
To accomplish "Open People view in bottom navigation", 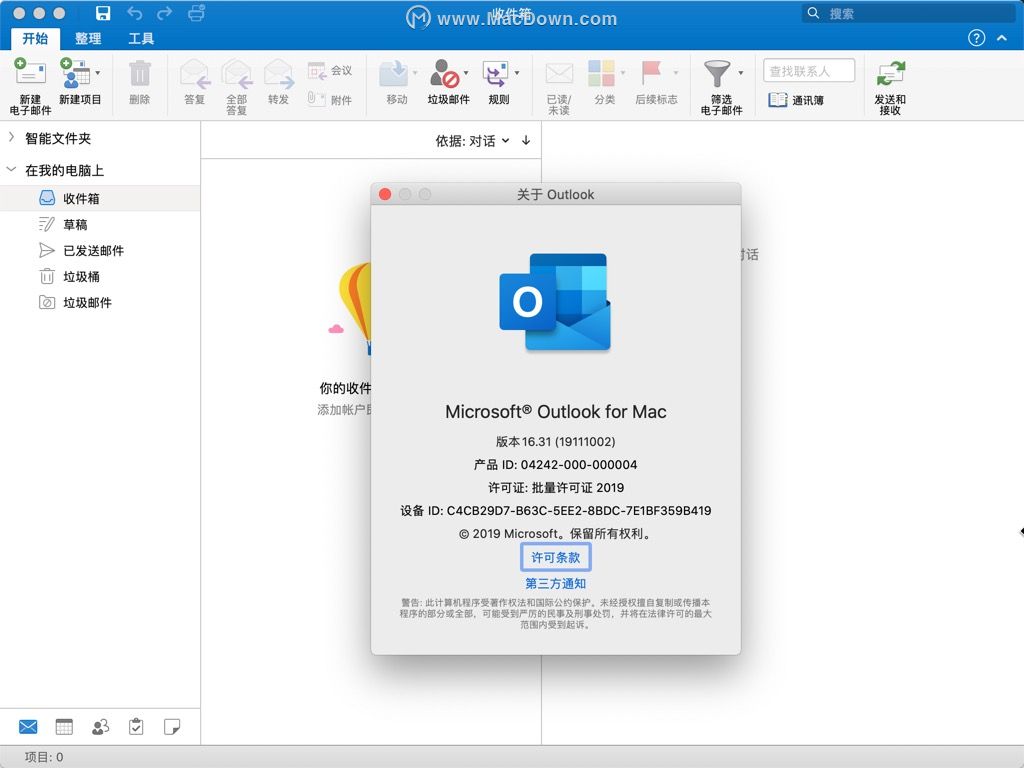I will (x=101, y=727).
